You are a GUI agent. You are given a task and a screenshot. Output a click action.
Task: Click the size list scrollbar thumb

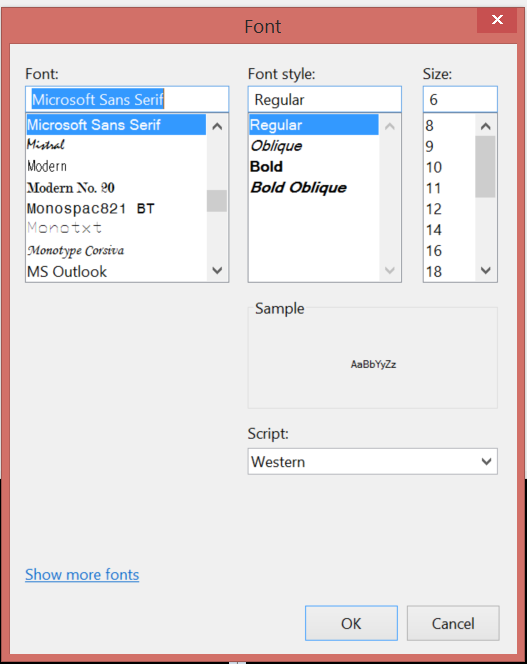point(485,166)
